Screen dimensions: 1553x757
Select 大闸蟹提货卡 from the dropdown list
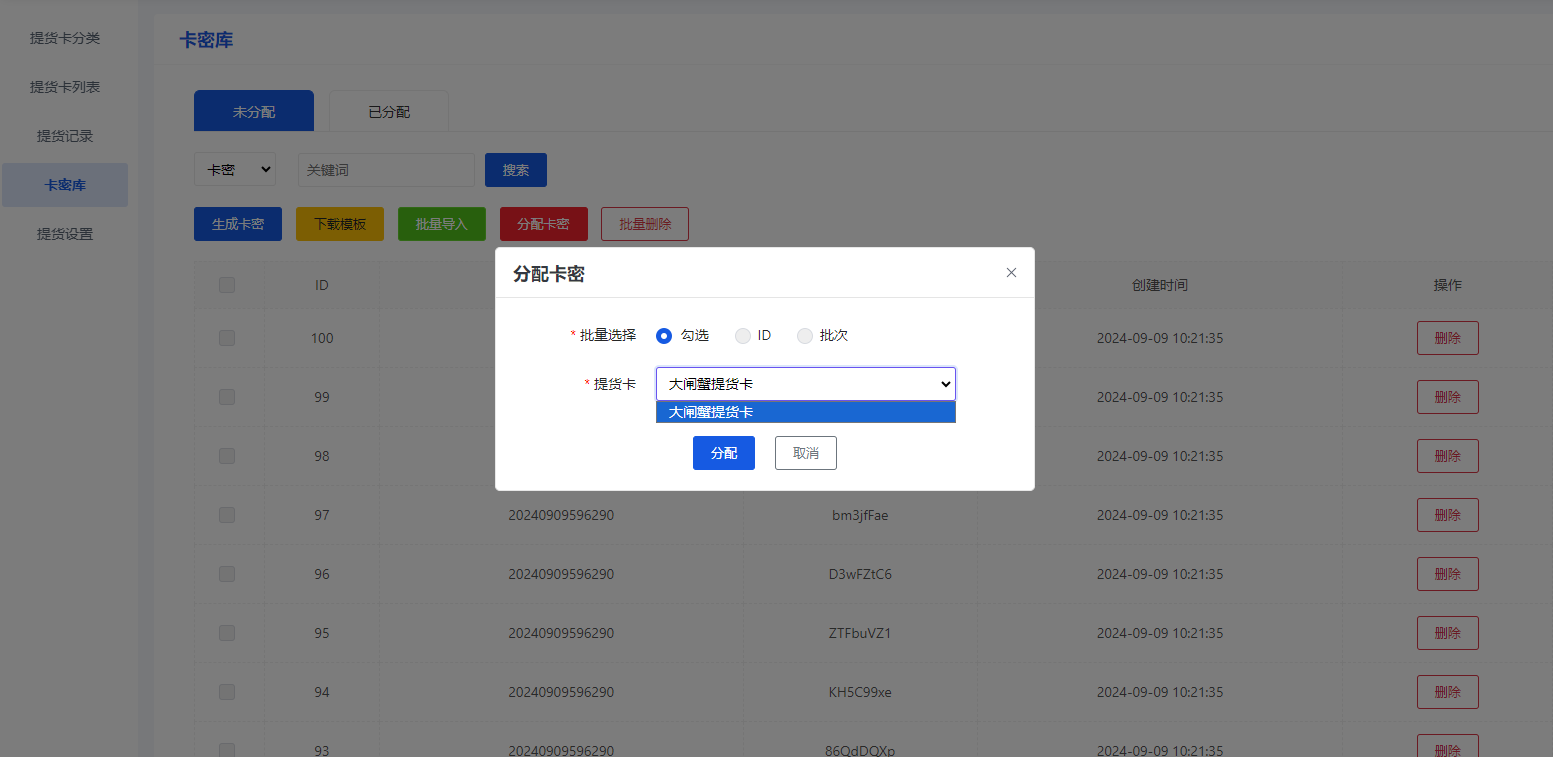(805, 411)
